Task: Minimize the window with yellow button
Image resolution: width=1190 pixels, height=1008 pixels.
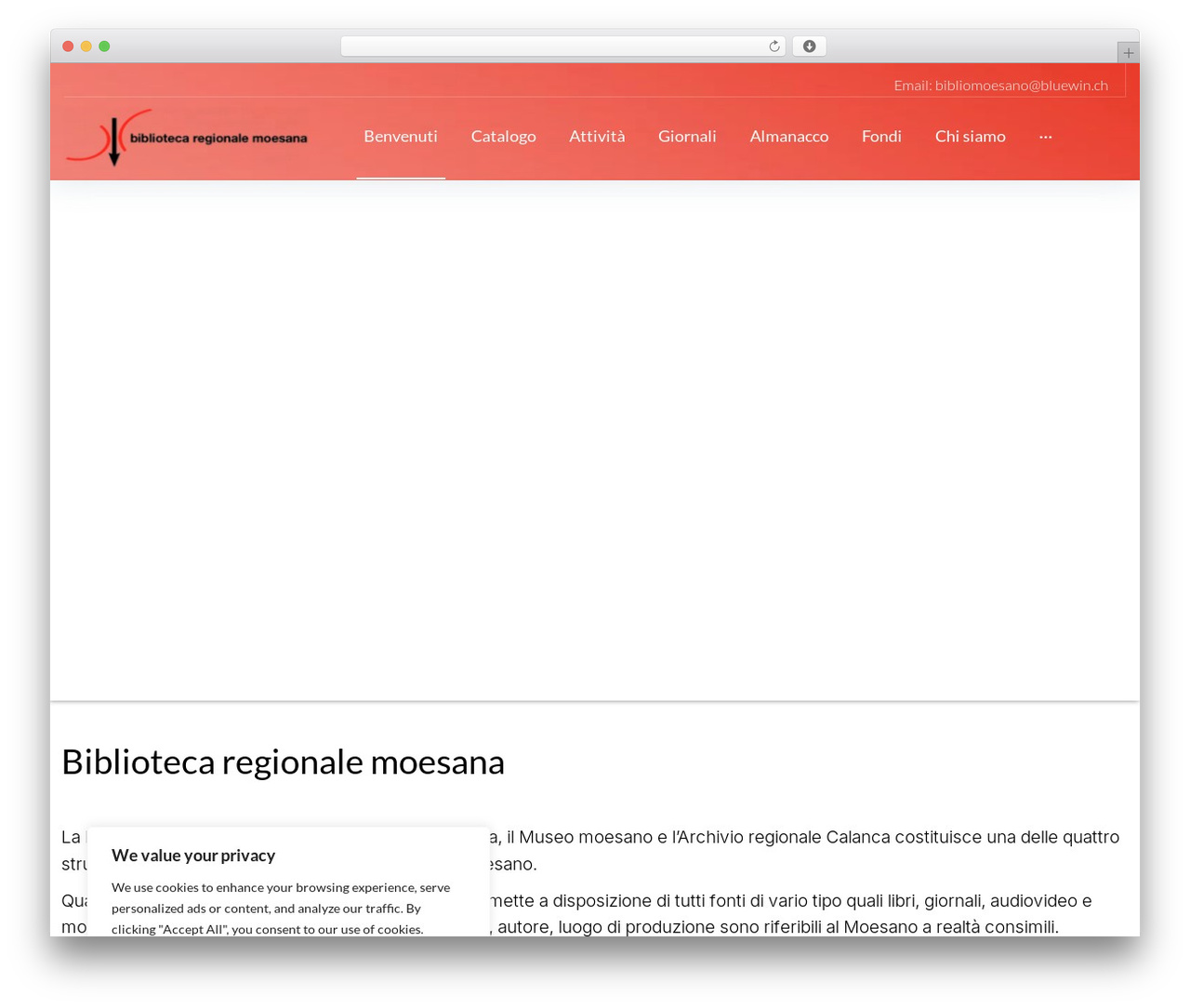Action: [x=86, y=46]
